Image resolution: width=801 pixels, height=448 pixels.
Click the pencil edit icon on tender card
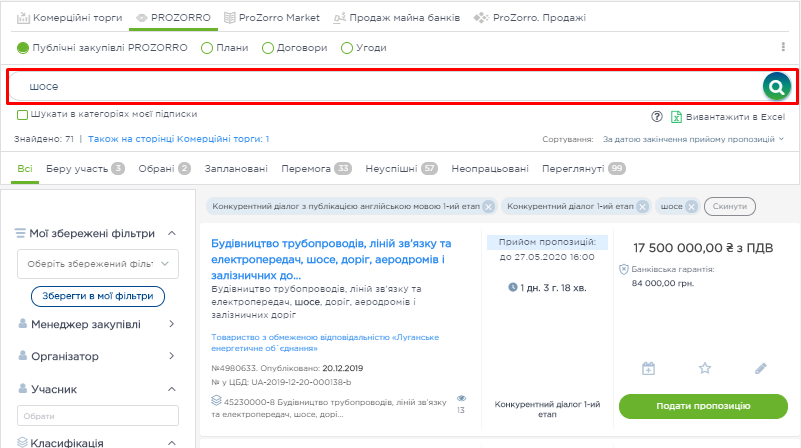coord(760,368)
